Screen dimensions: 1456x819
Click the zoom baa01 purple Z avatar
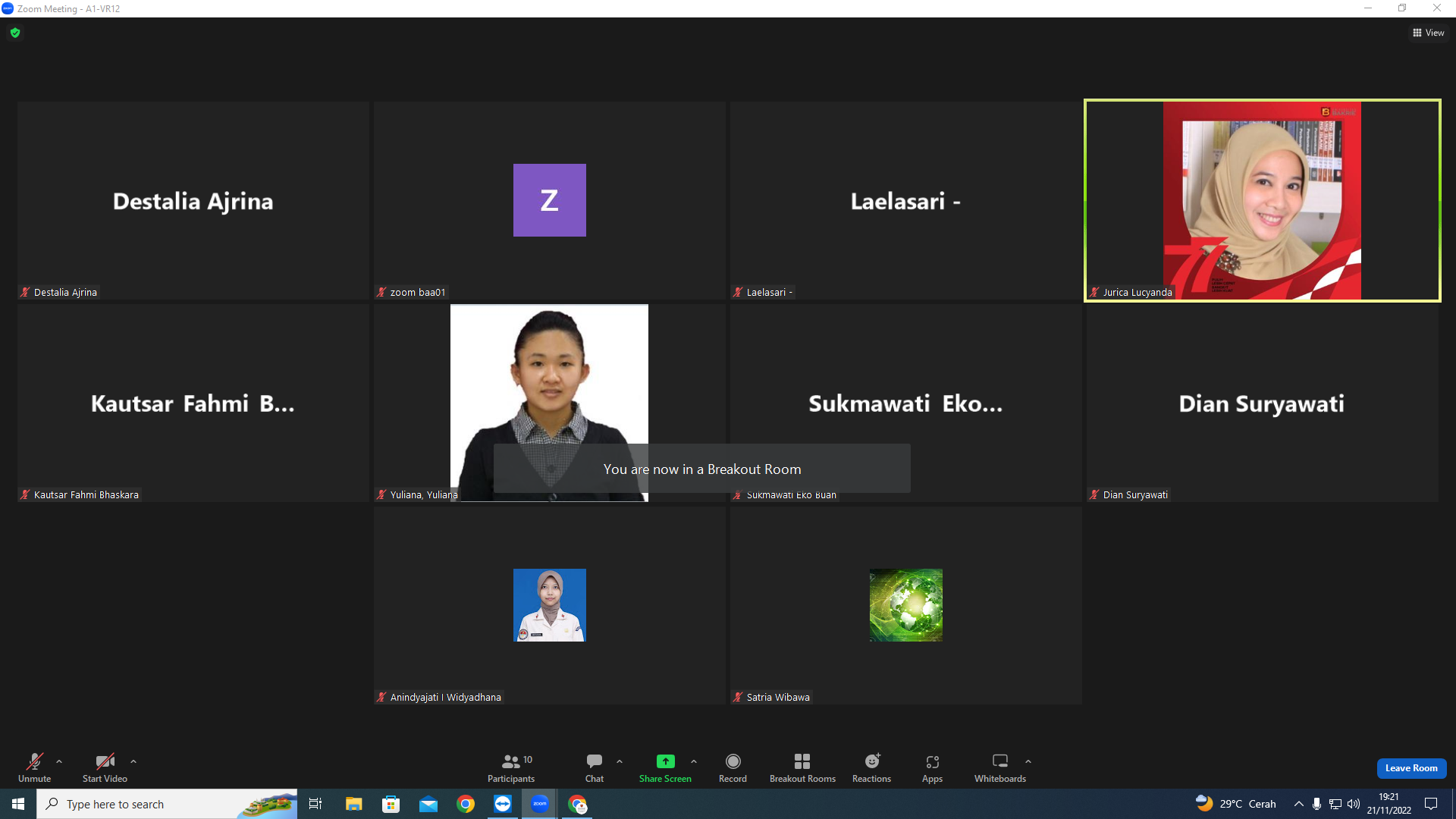(x=549, y=200)
